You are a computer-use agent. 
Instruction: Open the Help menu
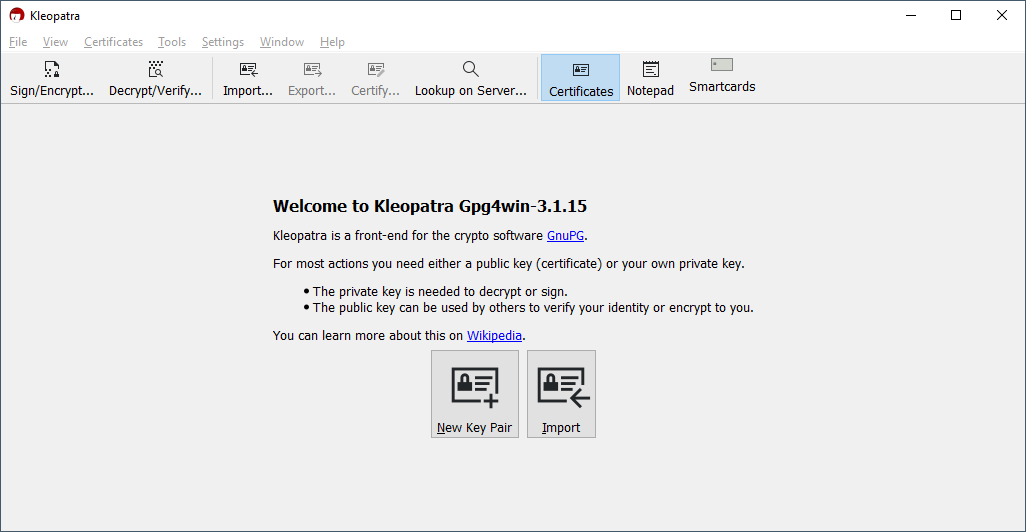point(332,42)
